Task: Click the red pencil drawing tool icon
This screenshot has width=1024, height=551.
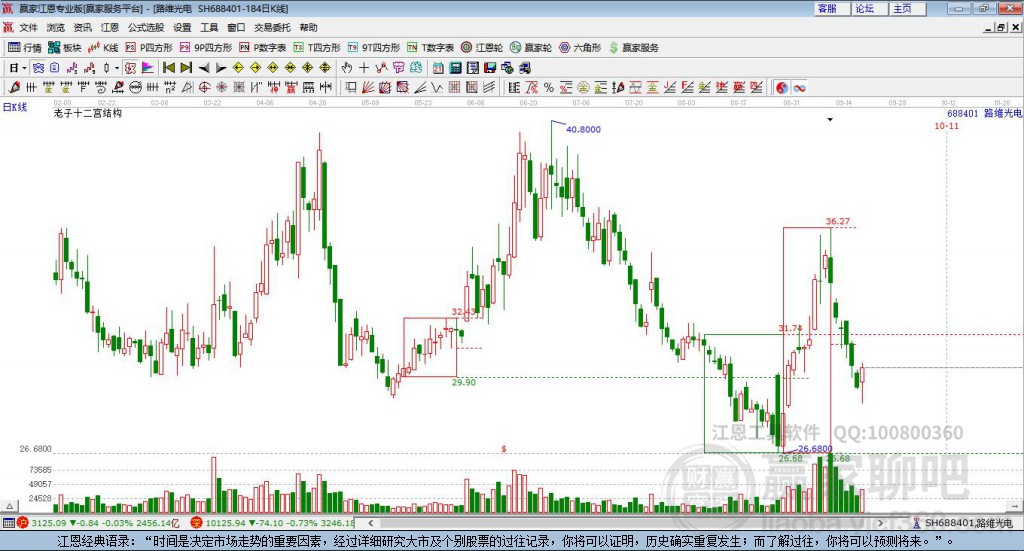Action: coord(14,87)
